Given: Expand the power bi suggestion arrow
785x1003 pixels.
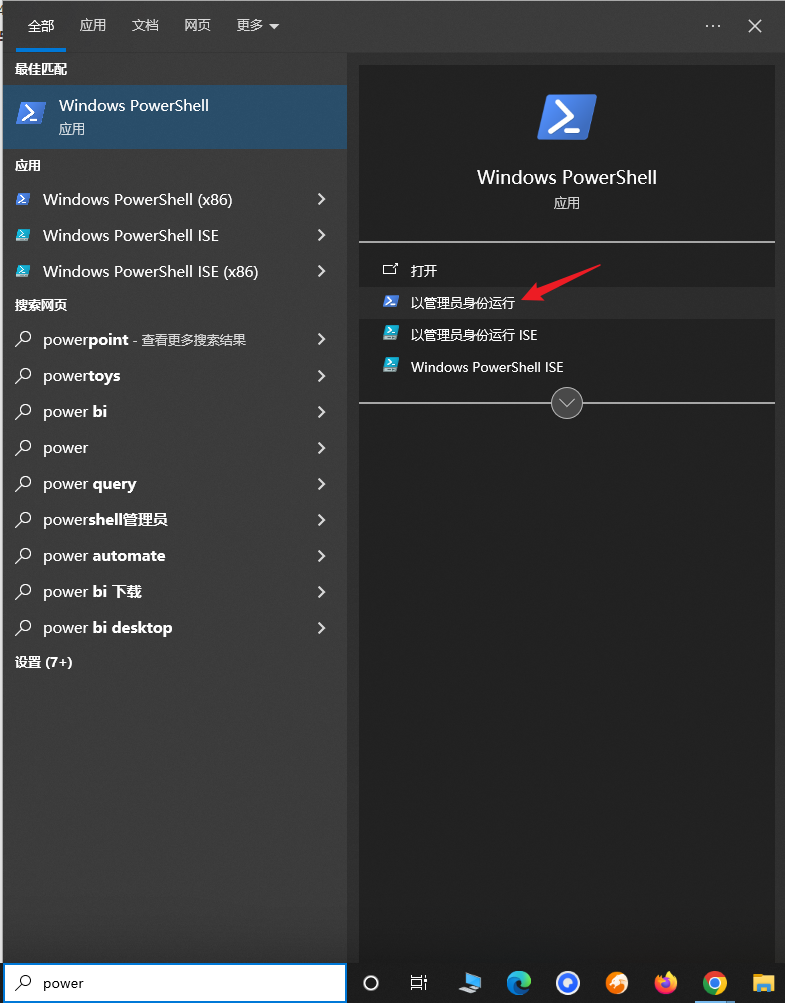Looking at the screenshot, I should (x=322, y=411).
